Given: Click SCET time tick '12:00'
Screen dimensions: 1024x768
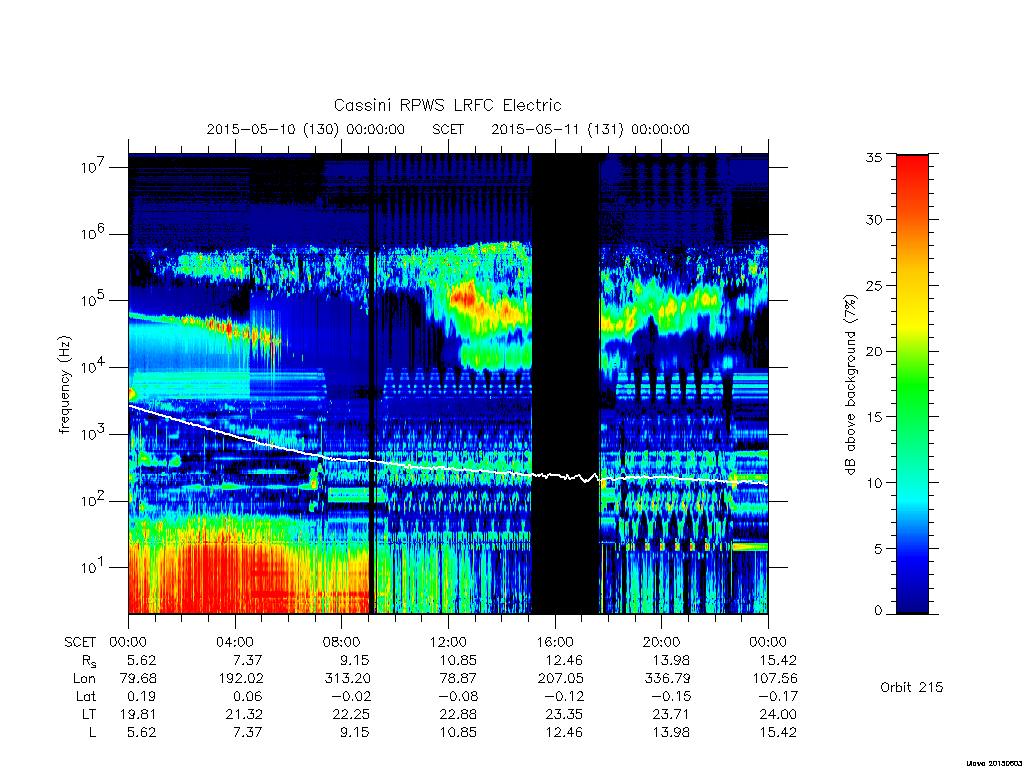Looking at the screenshot, I should tap(448, 642).
